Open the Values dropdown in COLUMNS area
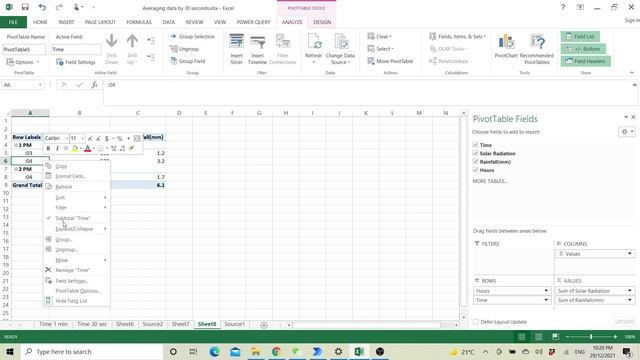640x360 pixels. coord(630,254)
